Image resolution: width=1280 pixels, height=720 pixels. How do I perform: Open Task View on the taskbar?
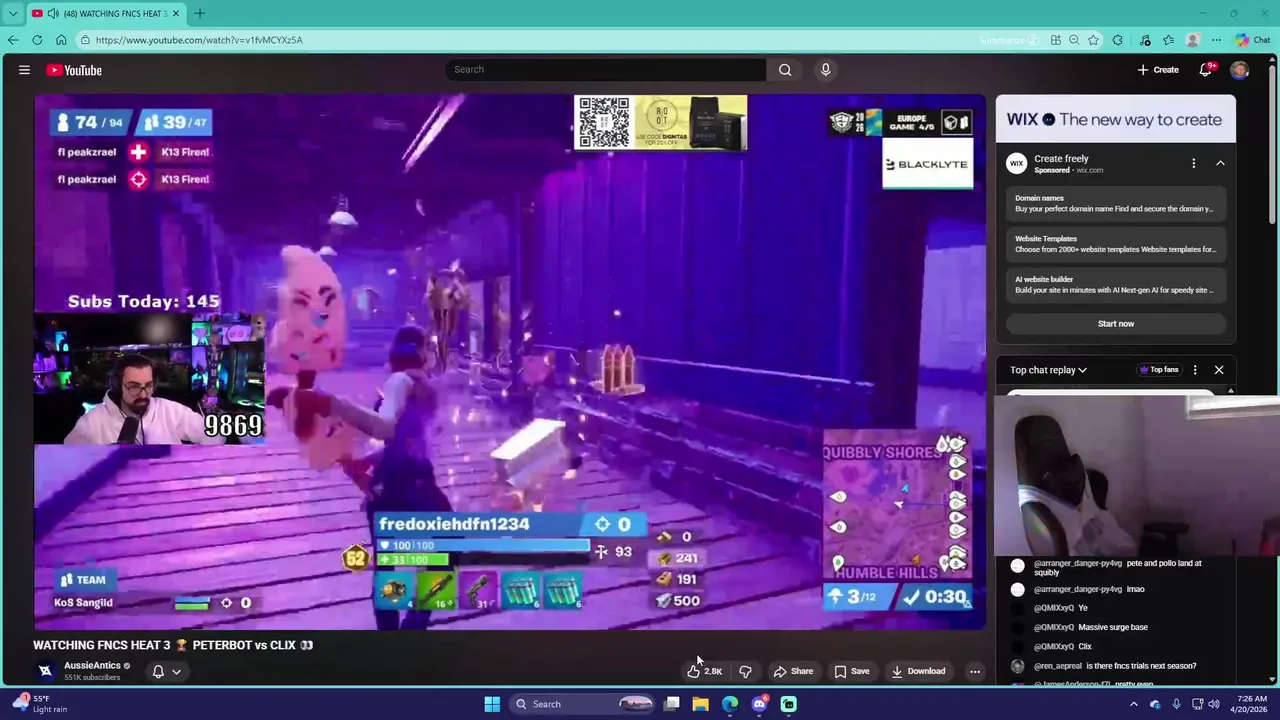[x=672, y=704]
